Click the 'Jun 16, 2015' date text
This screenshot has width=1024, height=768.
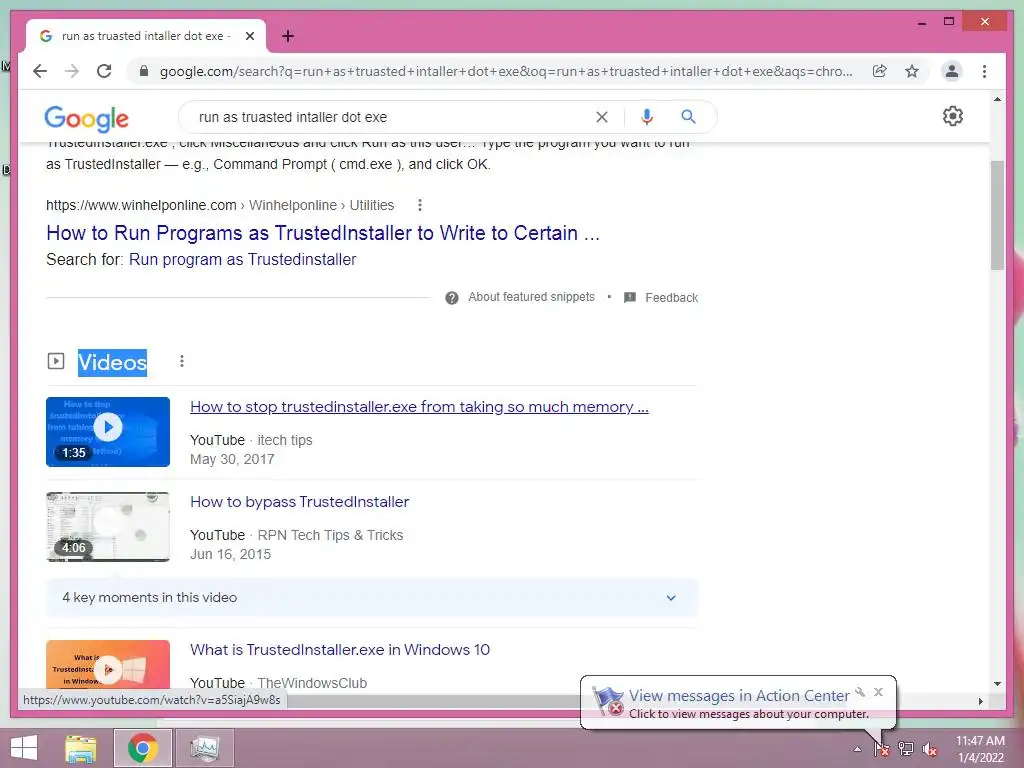coord(231,554)
